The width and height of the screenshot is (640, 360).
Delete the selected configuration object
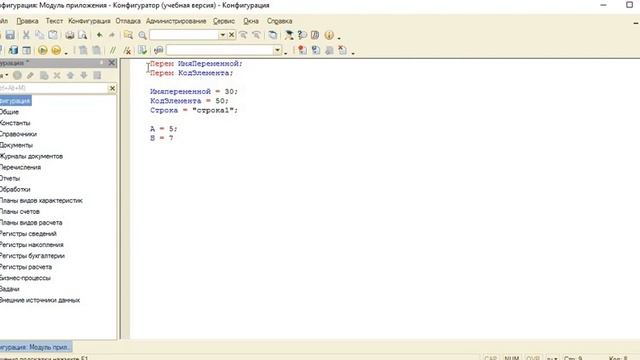[57, 76]
